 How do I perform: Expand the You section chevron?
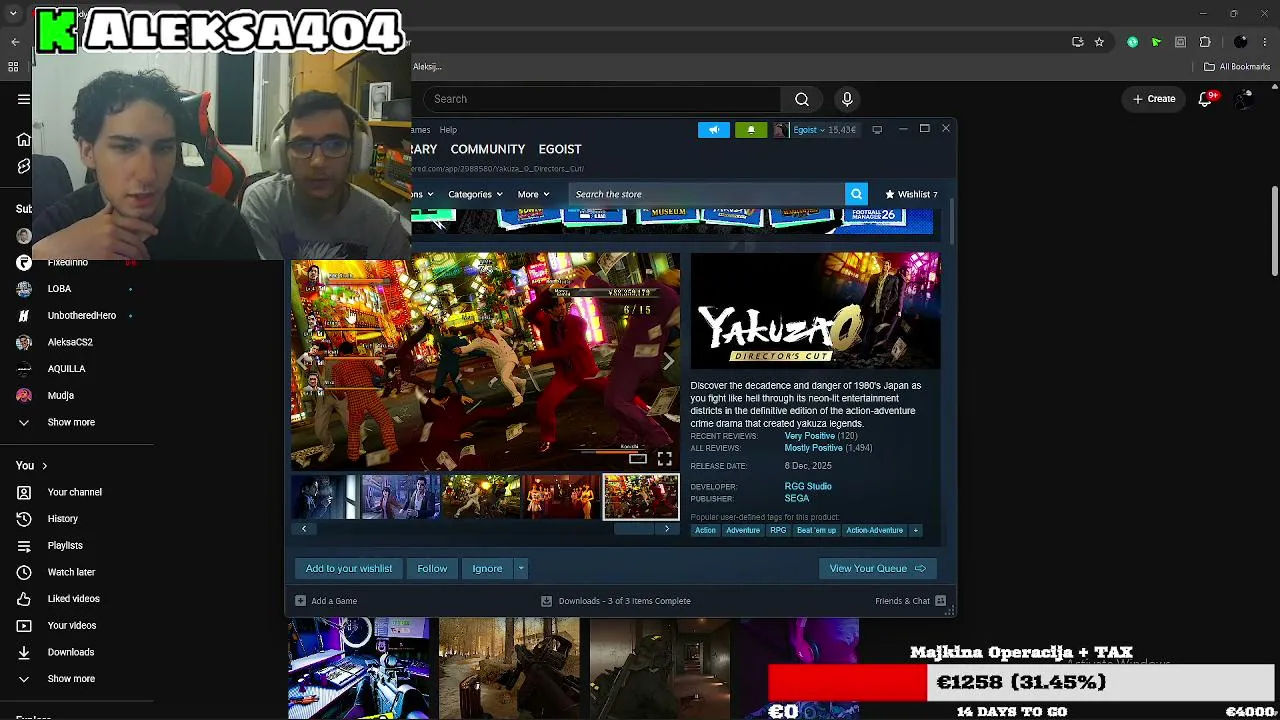44,466
